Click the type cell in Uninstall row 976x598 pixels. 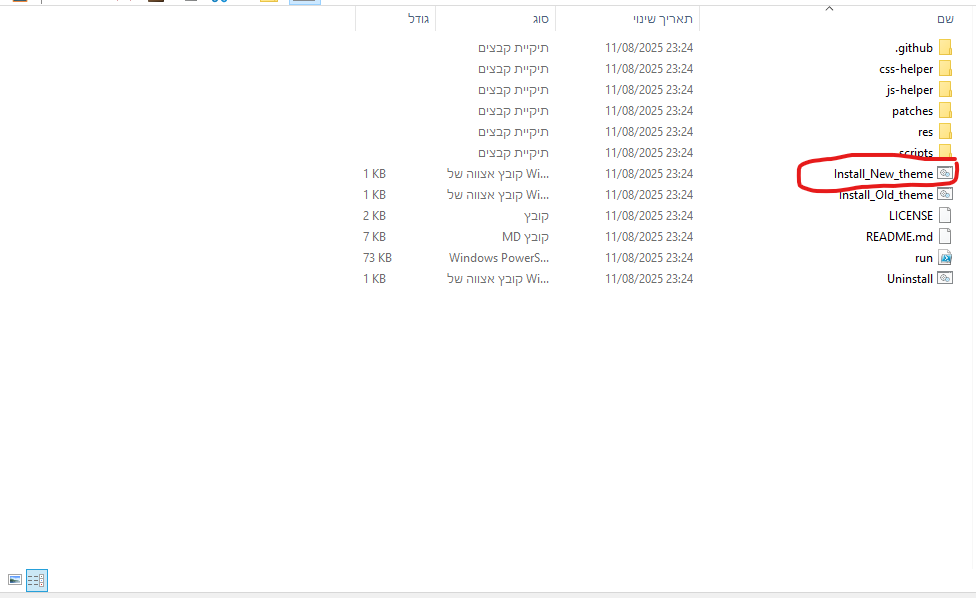[498, 279]
